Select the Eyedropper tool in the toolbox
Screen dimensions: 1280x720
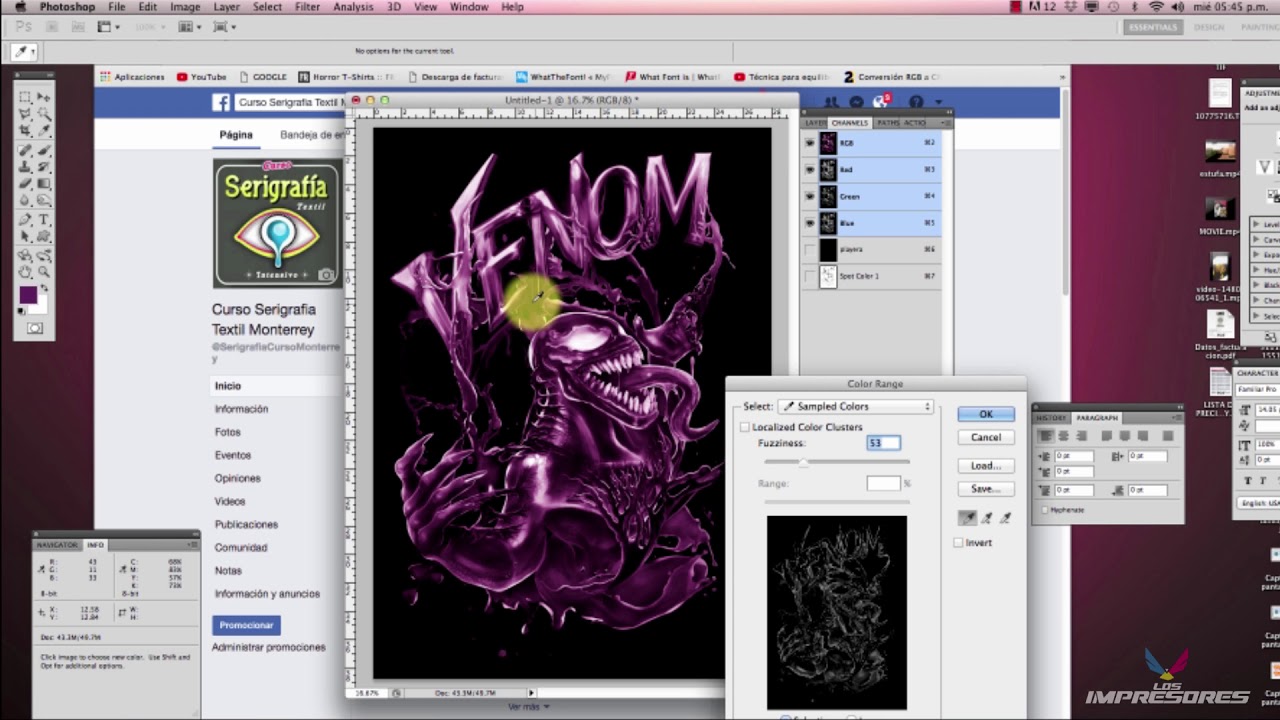click(x=44, y=132)
